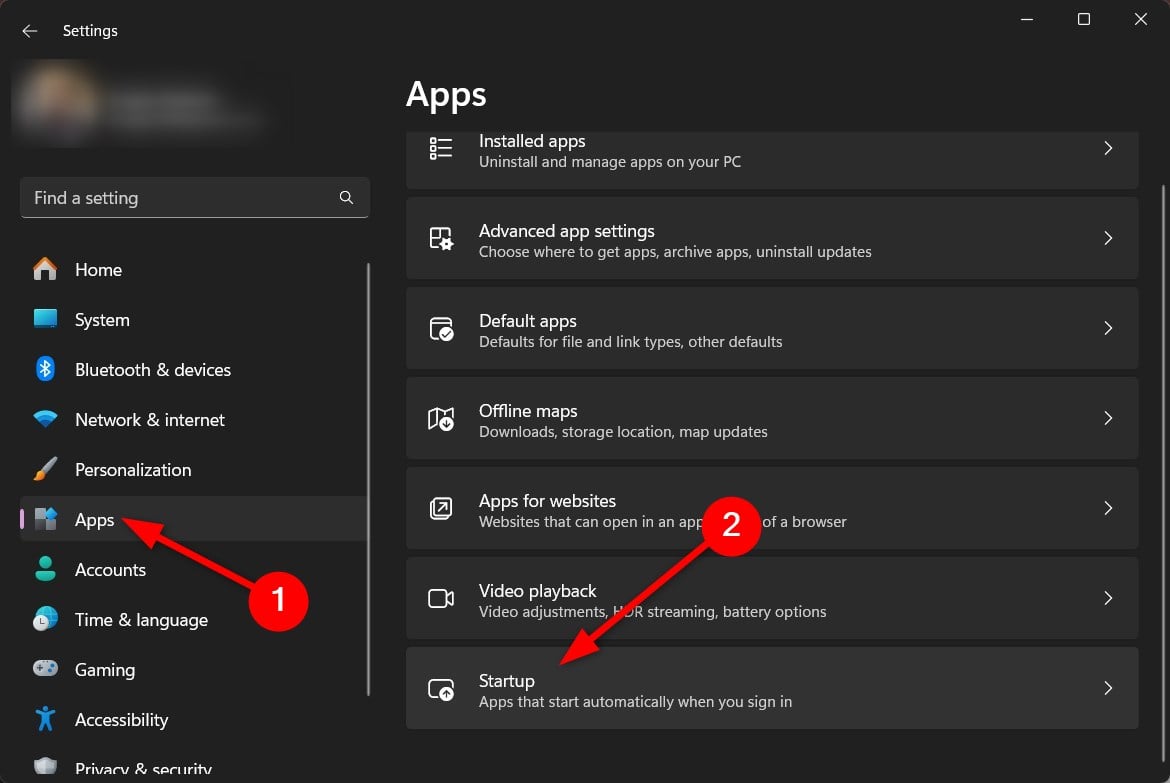Open Startup apps page
The height and width of the screenshot is (783, 1170).
coord(772,688)
